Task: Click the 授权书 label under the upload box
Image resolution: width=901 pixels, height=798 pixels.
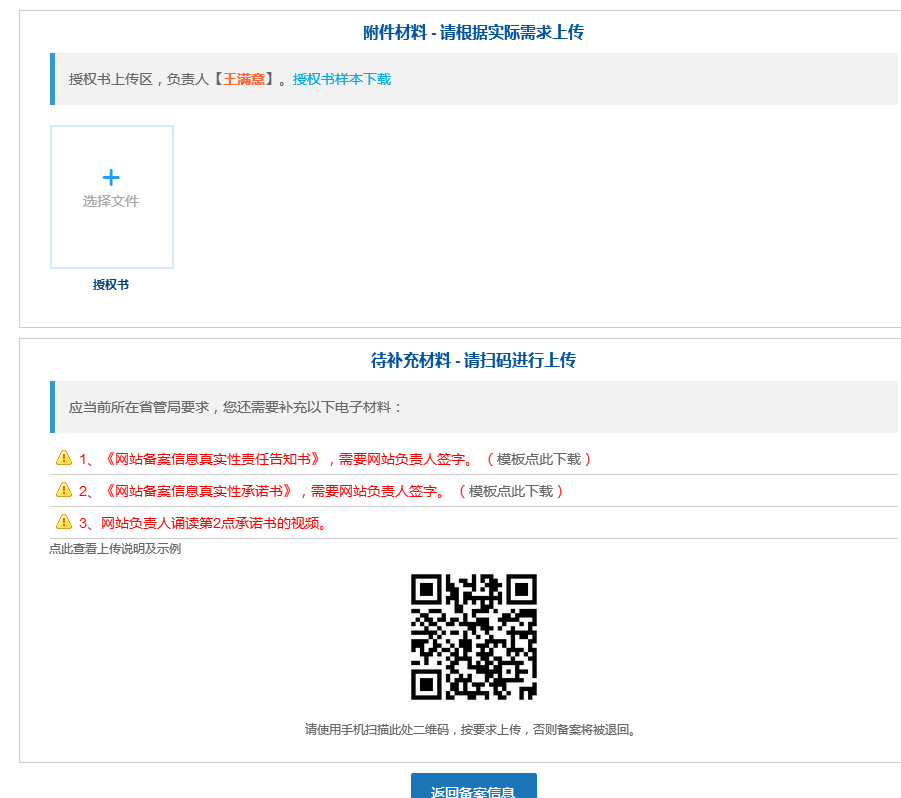Action: click(x=111, y=284)
